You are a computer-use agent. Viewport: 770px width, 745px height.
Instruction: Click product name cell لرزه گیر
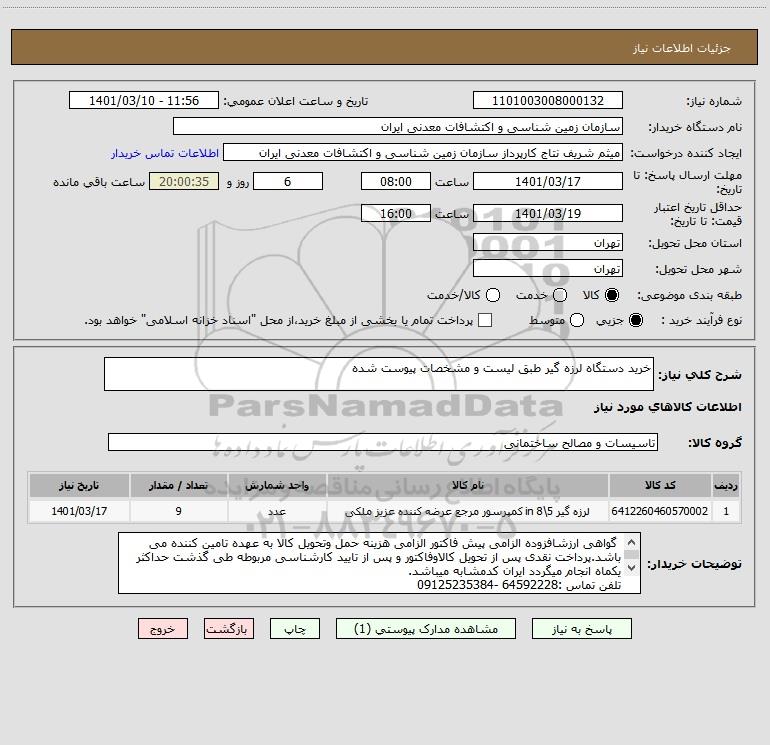[x=467, y=511]
